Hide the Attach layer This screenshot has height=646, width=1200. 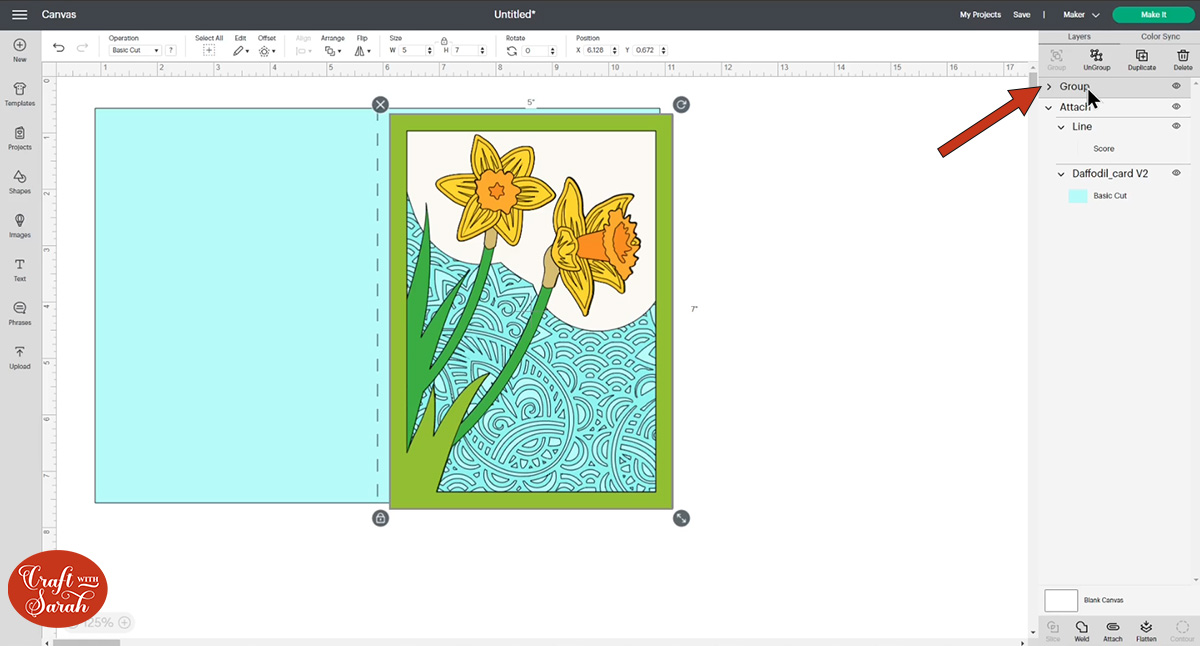click(x=1176, y=106)
